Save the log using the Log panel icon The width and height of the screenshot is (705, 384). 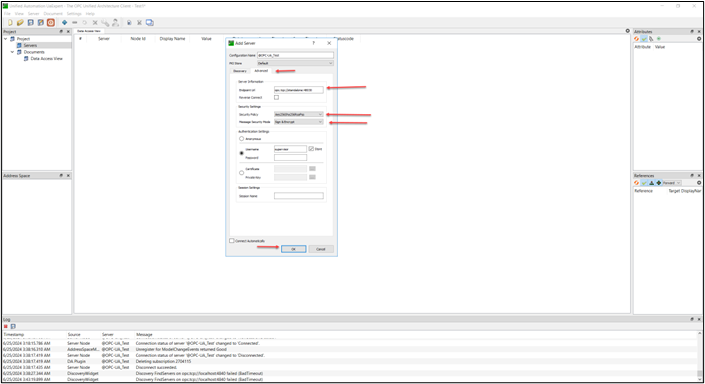tap(13, 326)
